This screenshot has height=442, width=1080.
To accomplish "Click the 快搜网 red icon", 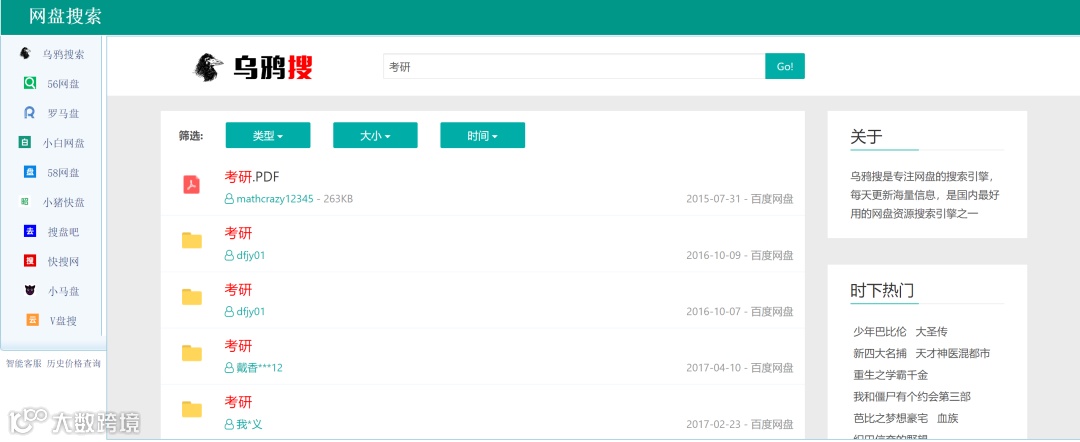I will (30, 261).
